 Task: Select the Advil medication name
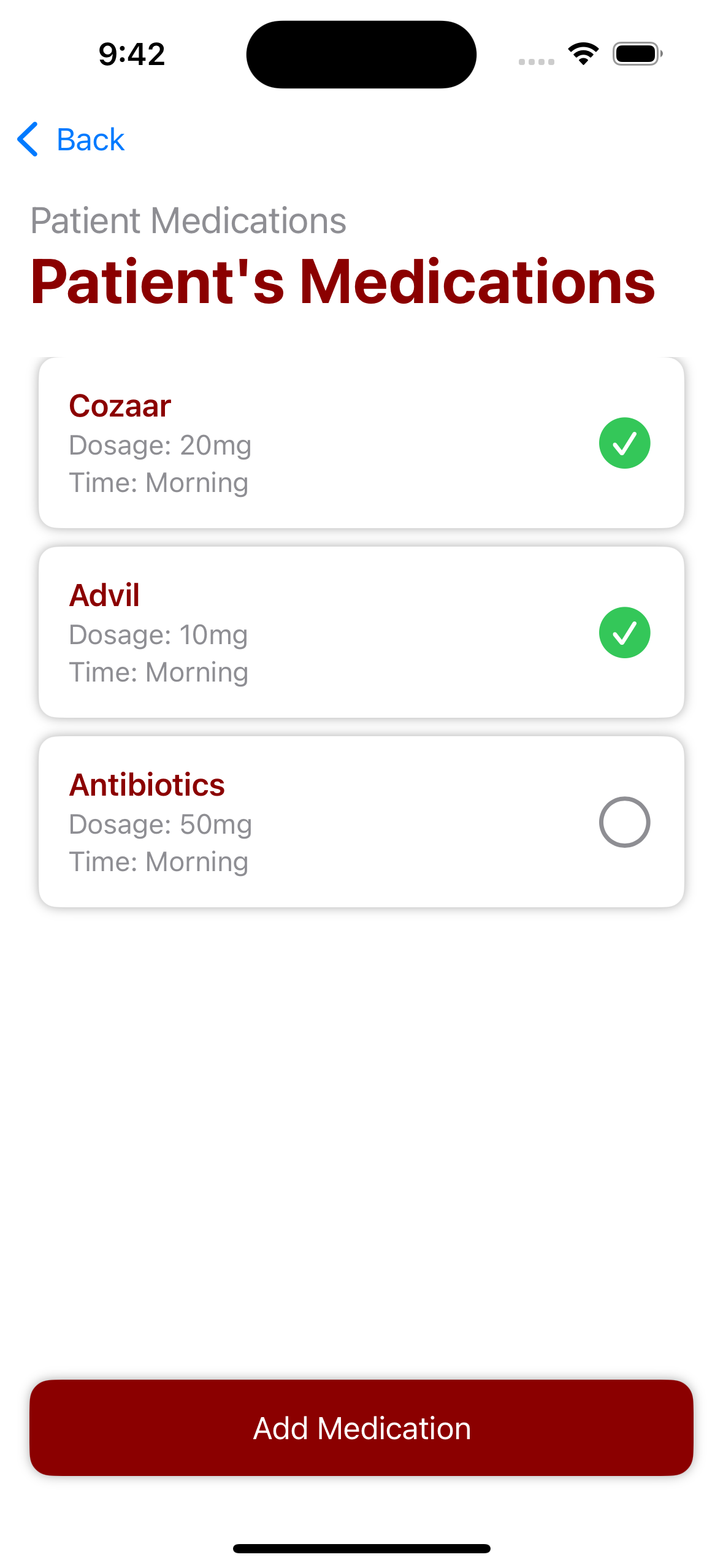tap(104, 596)
